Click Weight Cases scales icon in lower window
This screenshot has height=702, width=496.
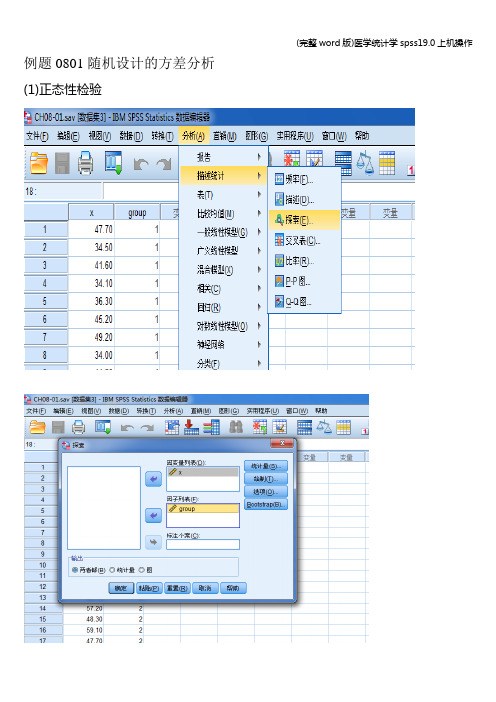(324, 427)
